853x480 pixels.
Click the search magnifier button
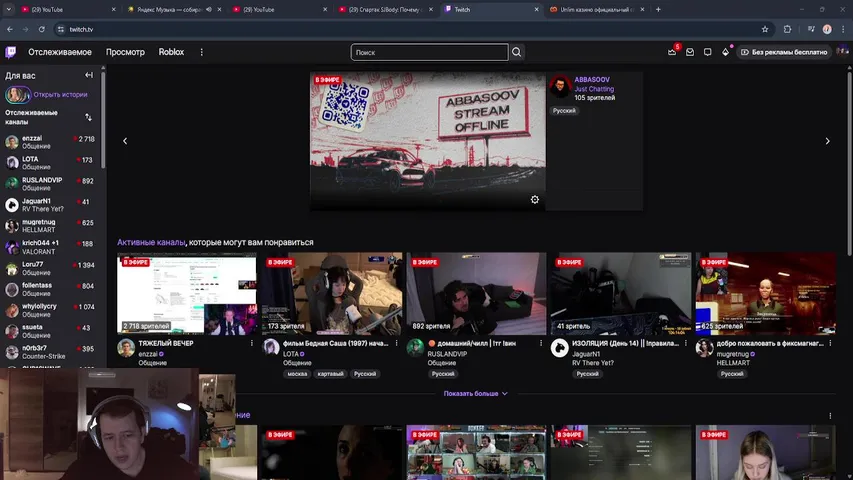517,52
